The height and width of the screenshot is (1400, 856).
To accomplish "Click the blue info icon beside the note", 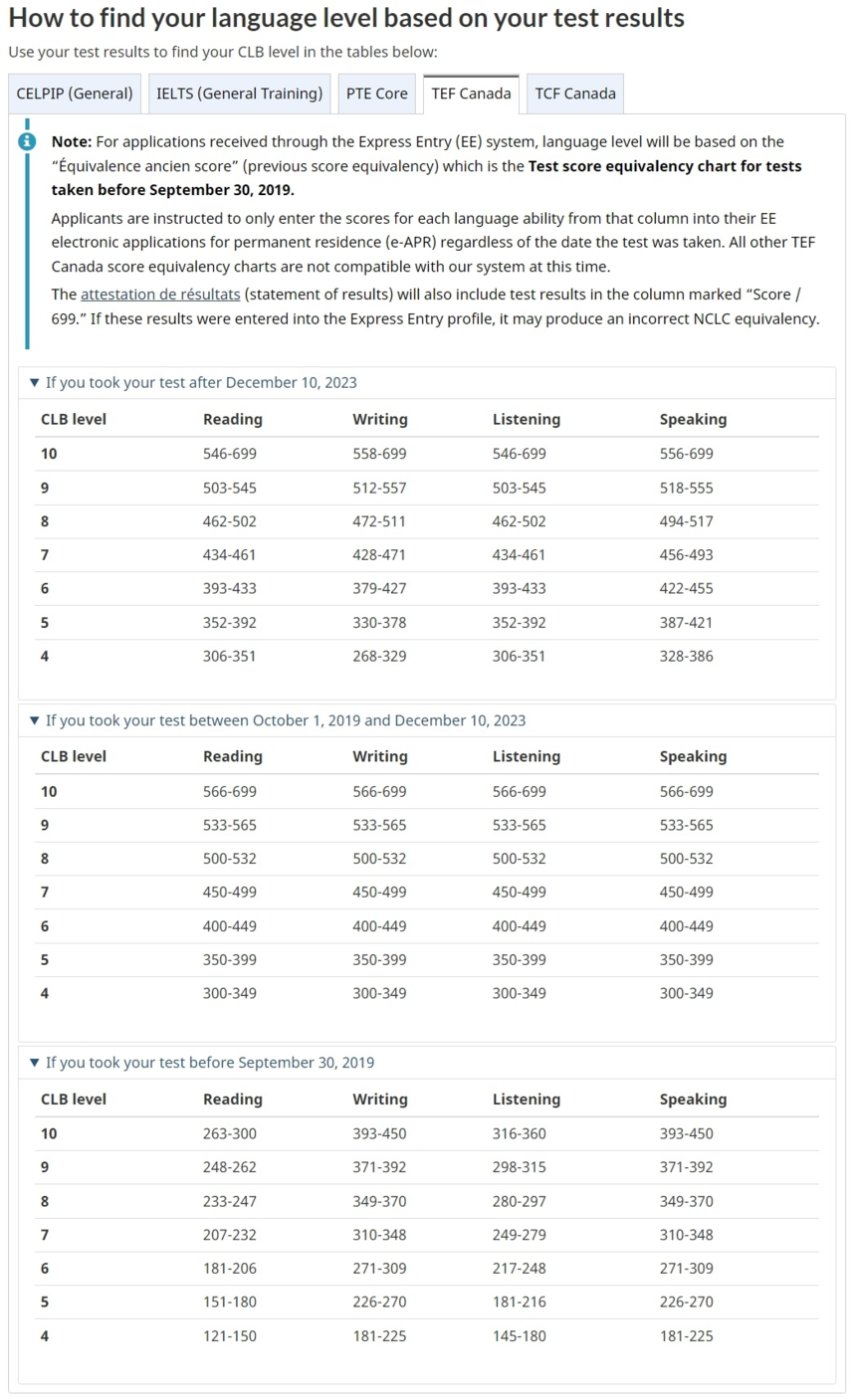I will pos(27,141).
